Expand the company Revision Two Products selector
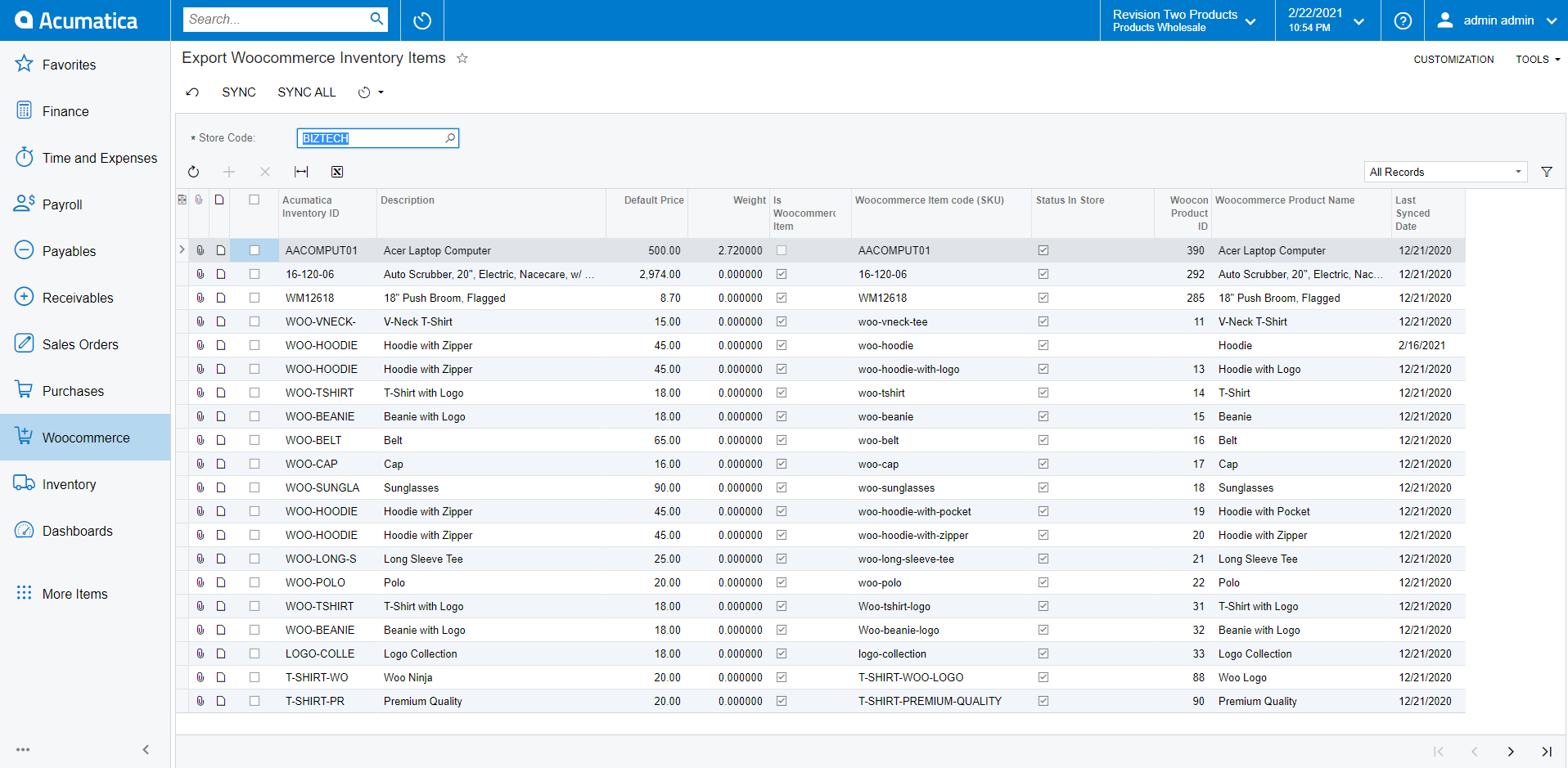Viewport: 1568px width, 768px height. click(1187, 20)
